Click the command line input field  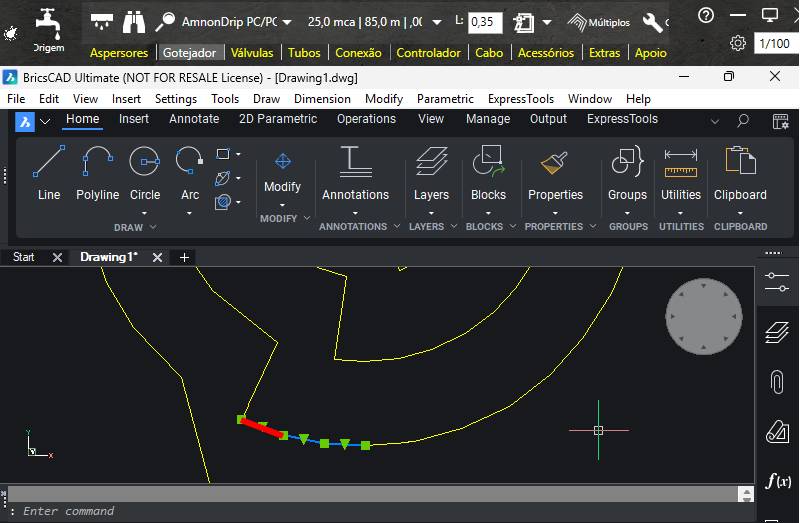pyautogui.click(x=380, y=511)
